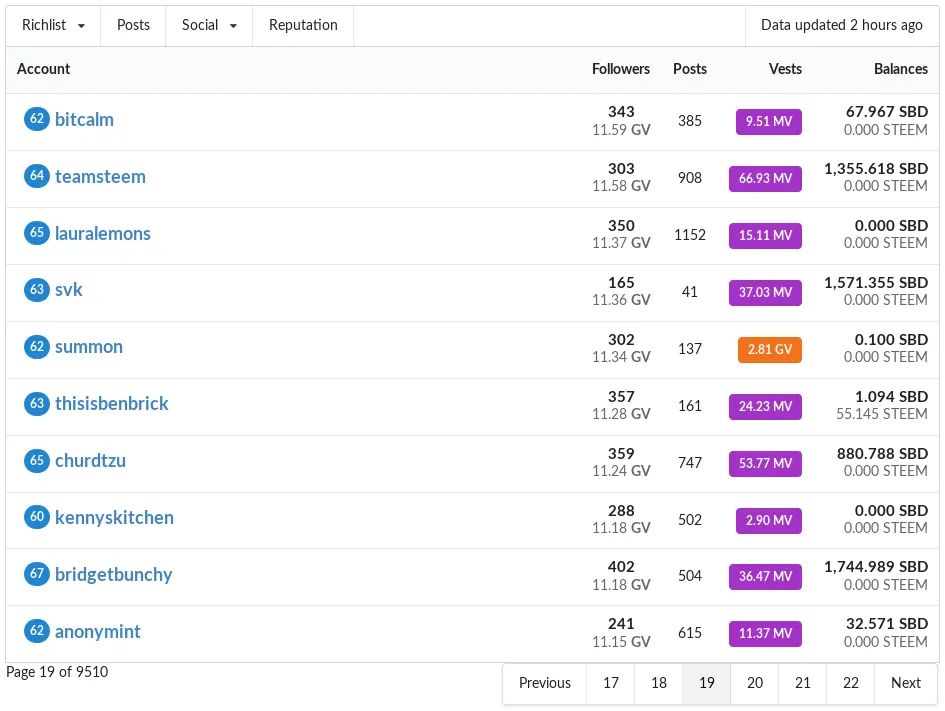The image size is (945, 711).
Task: Click reputation badge 62 beside bitcalm
Action: click(37, 119)
